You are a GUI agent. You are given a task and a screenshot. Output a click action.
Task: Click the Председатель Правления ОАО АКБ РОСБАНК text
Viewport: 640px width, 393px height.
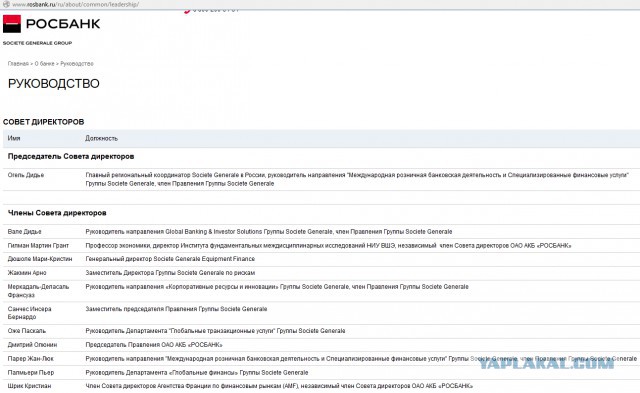[x=154, y=344]
